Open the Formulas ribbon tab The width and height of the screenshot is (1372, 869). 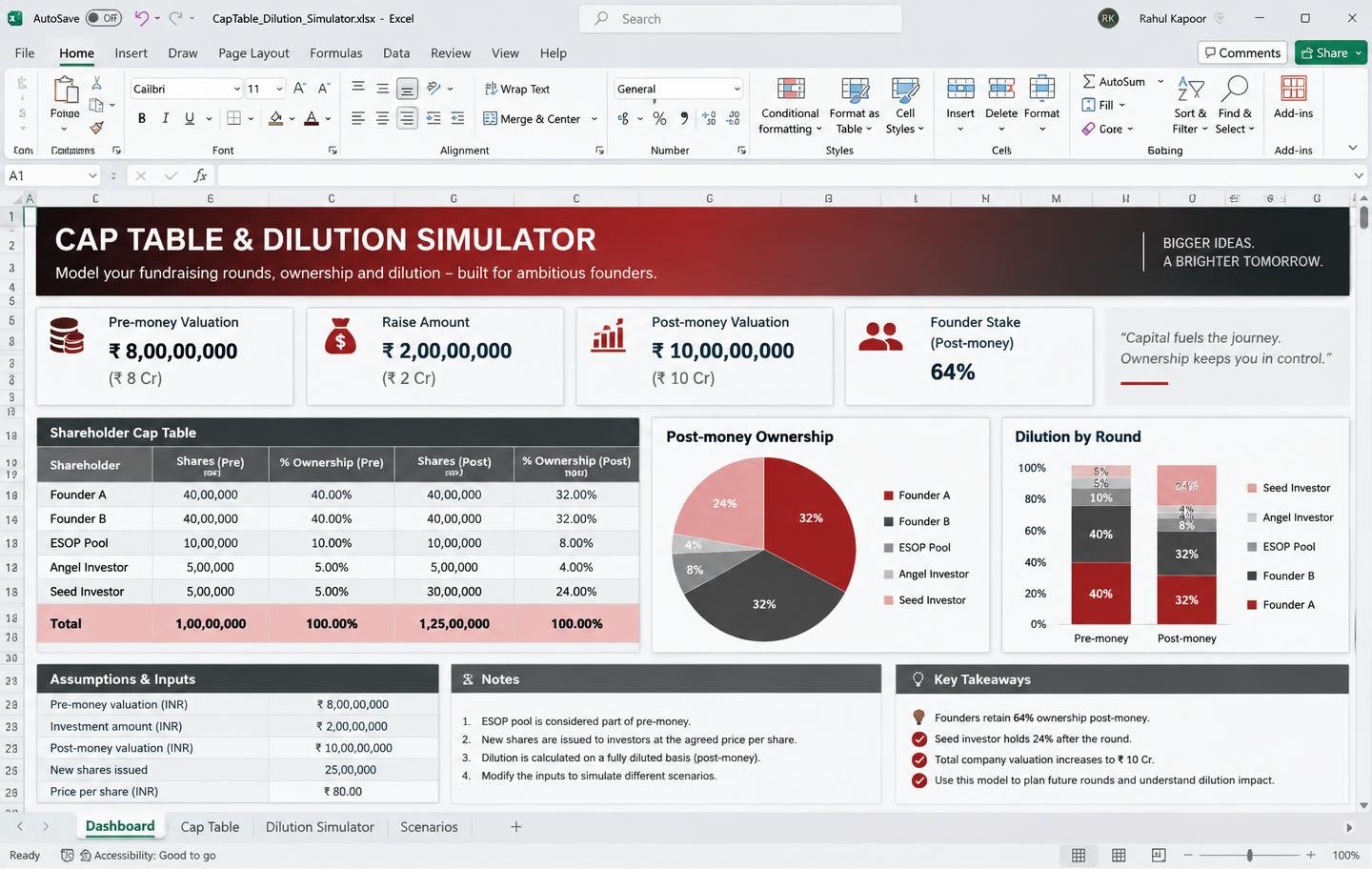(335, 53)
